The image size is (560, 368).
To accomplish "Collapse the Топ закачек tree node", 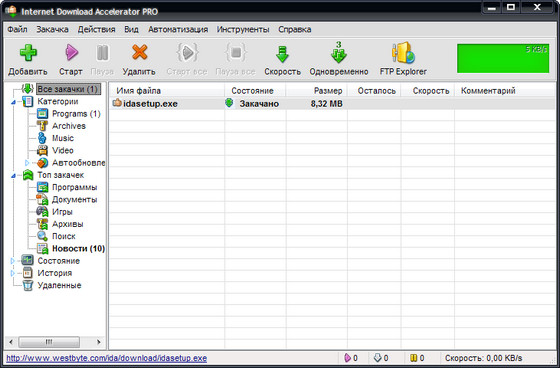I will [x=13, y=176].
